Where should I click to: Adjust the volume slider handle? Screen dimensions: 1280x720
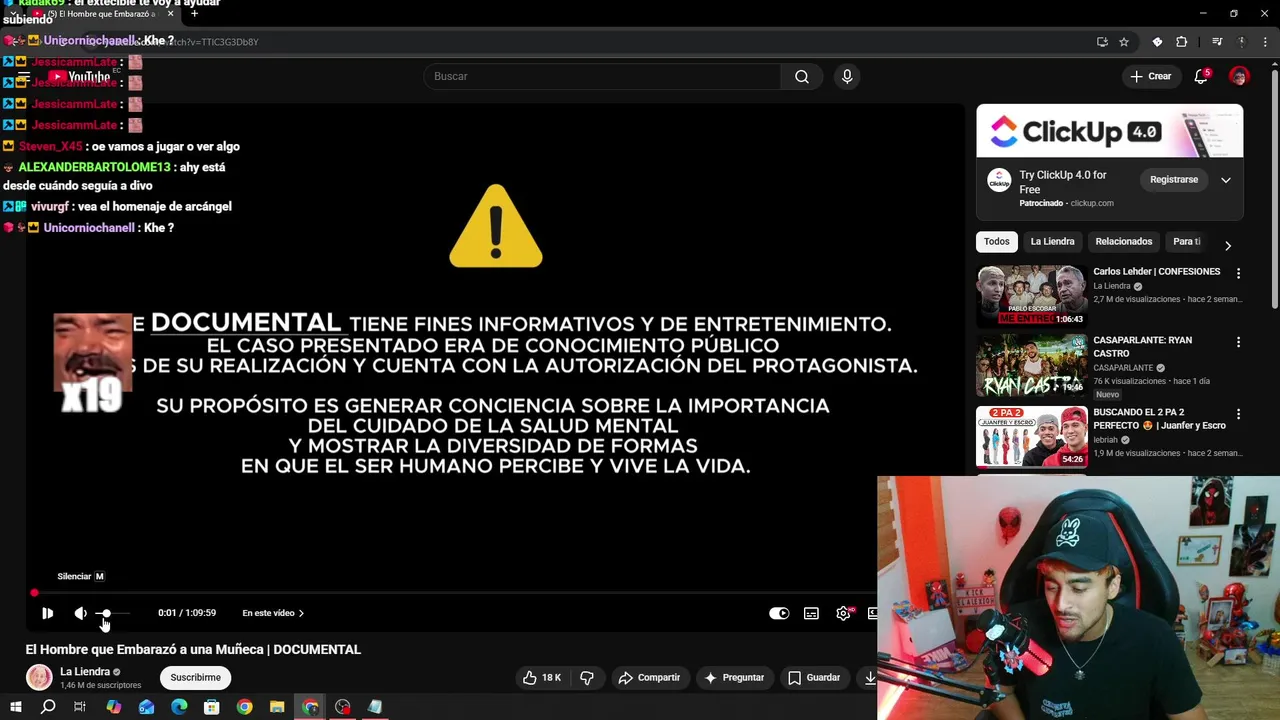pos(105,613)
